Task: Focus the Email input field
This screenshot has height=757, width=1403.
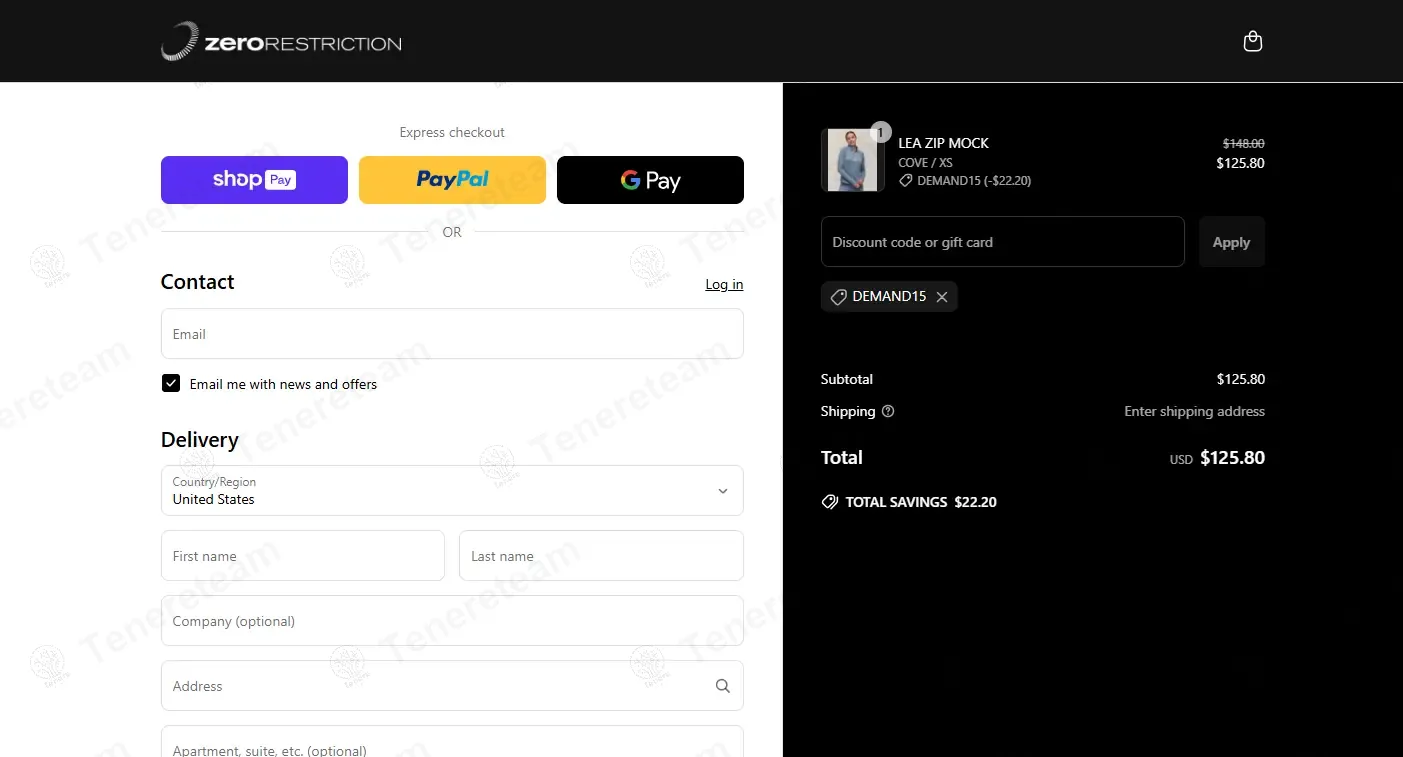Action: (x=452, y=334)
